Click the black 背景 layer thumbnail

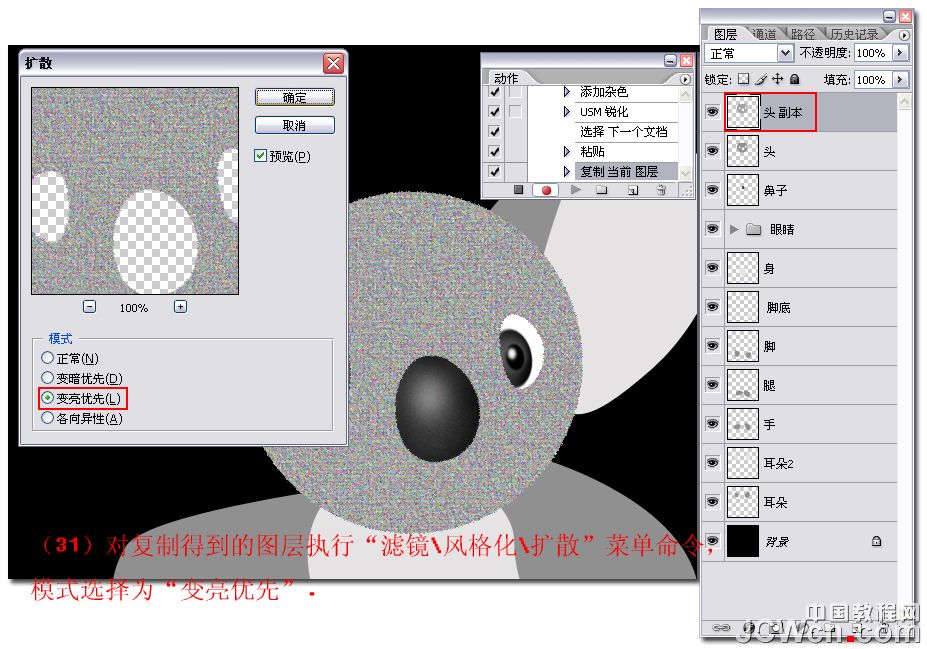click(743, 541)
